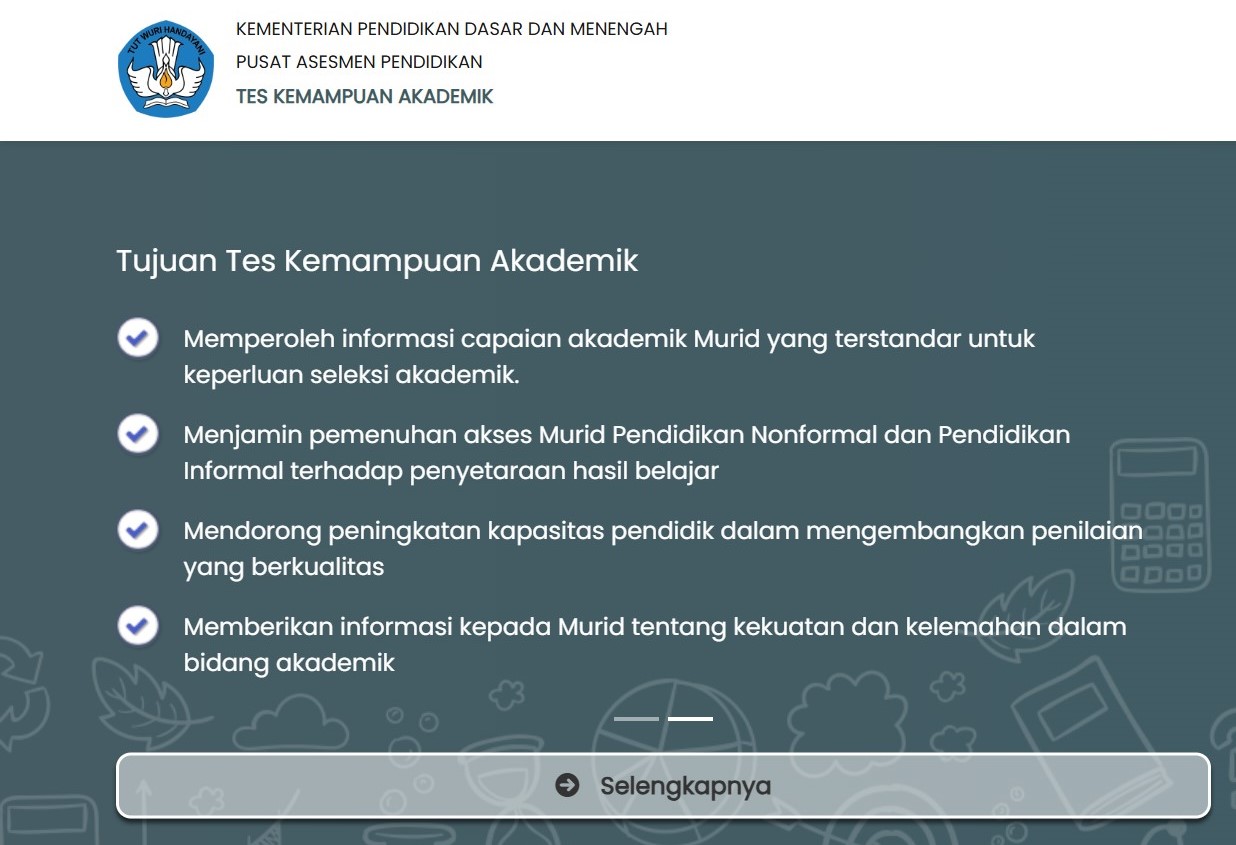Click the text "Memperoleh informasi capaian akademik Murid"

(472, 339)
